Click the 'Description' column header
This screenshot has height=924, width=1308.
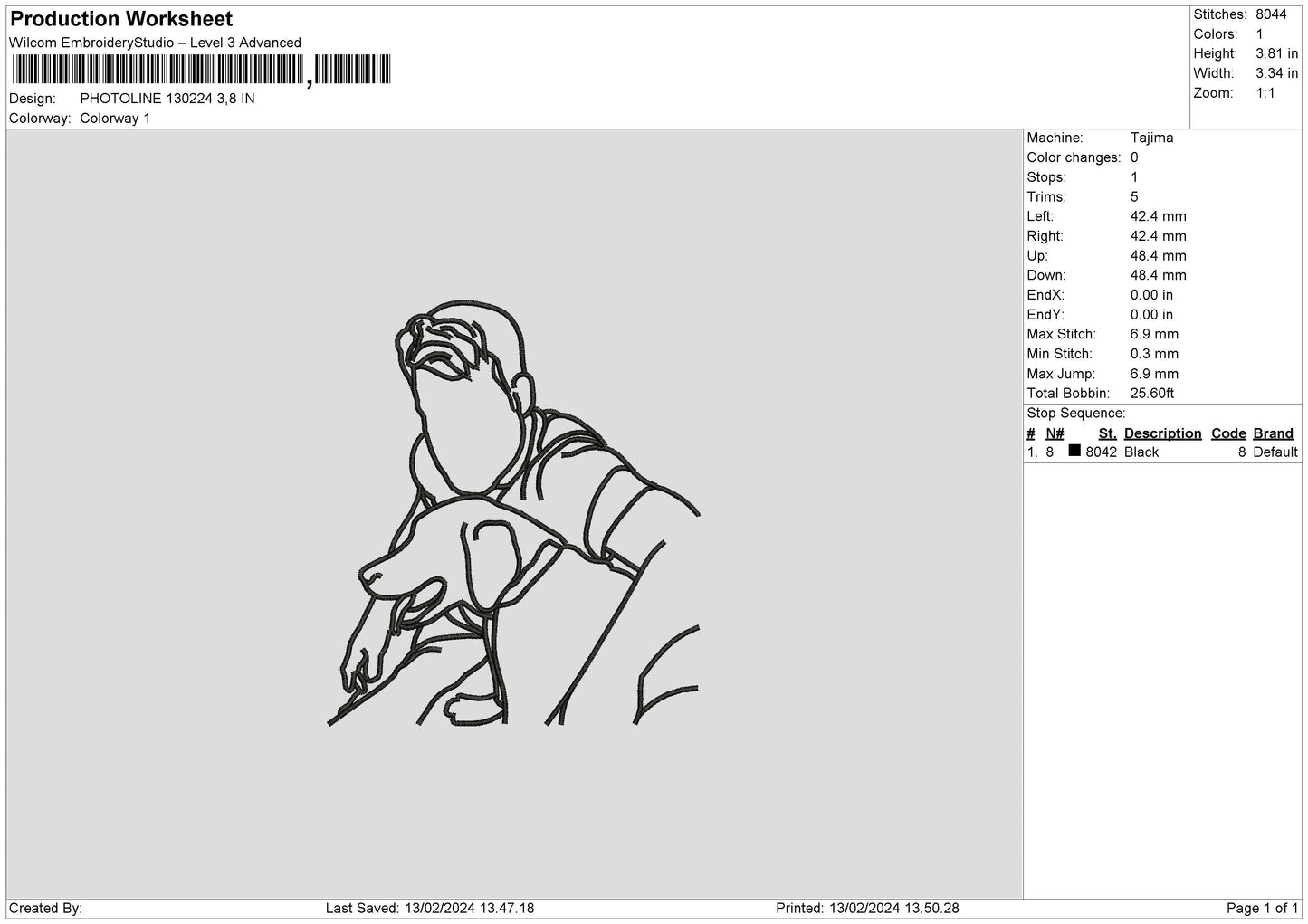click(1163, 433)
